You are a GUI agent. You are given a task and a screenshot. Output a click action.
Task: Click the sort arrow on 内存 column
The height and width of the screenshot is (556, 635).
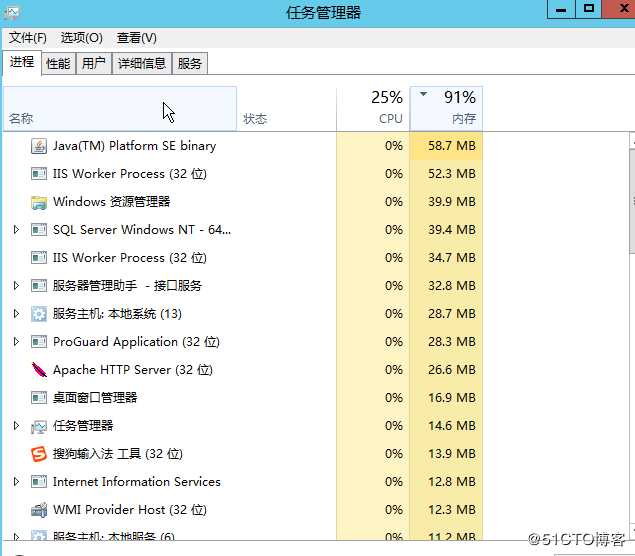(x=424, y=94)
